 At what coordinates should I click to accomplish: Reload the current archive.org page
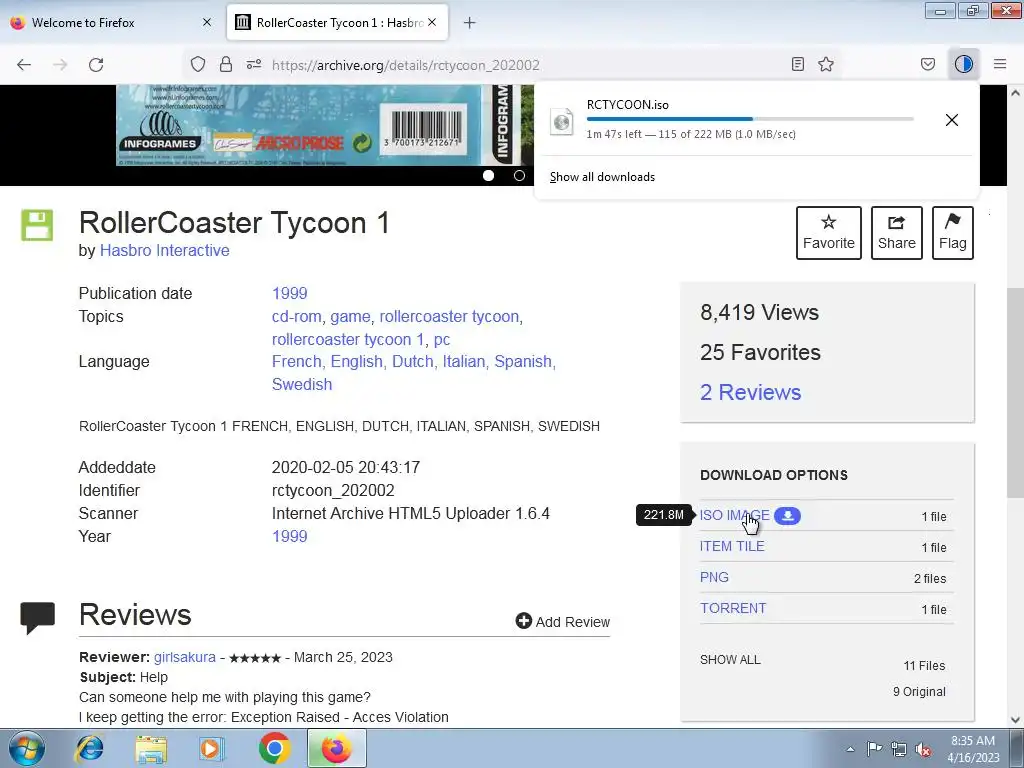pyautogui.click(x=96, y=65)
